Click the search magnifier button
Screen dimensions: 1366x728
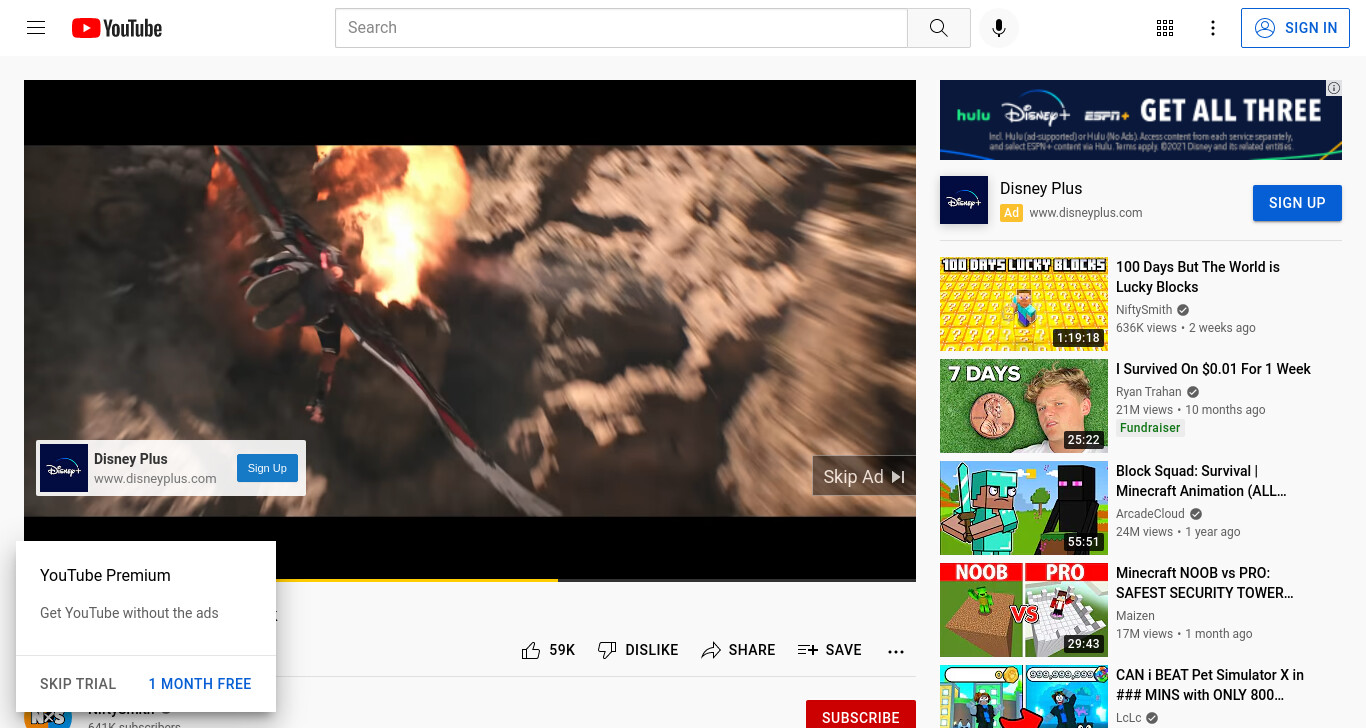[x=938, y=28]
